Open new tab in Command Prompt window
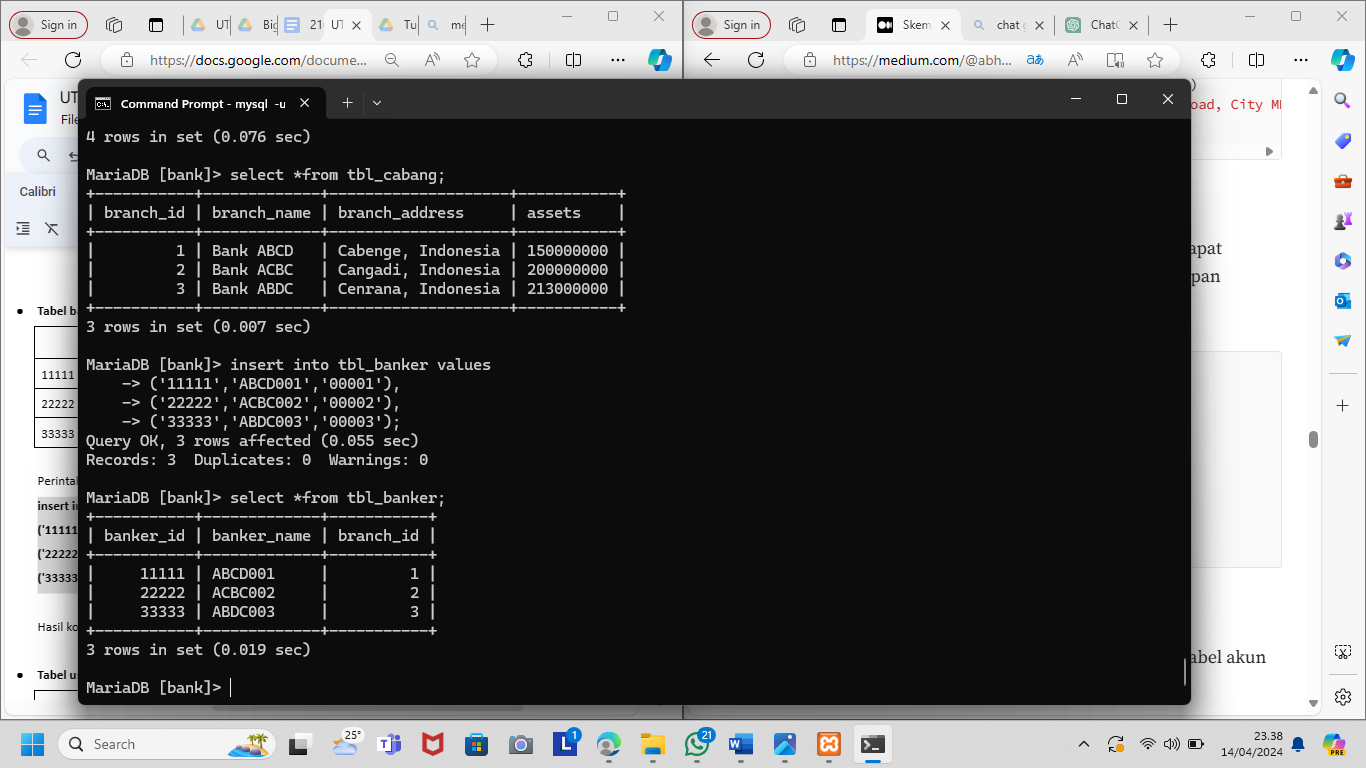Image resolution: width=1366 pixels, height=768 pixels. tap(347, 103)
